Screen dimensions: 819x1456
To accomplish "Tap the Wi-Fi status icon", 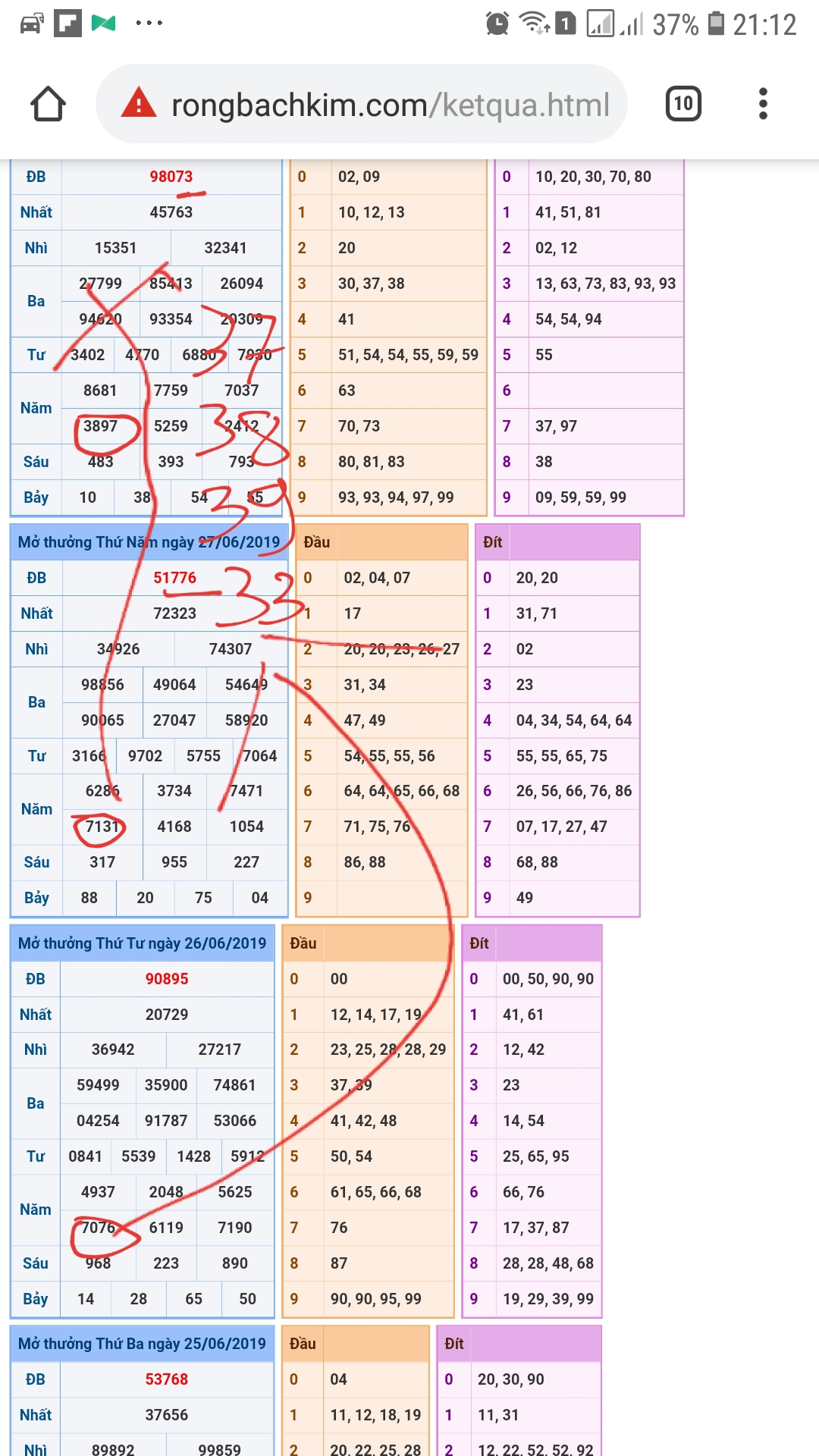I will coord(534,24).
